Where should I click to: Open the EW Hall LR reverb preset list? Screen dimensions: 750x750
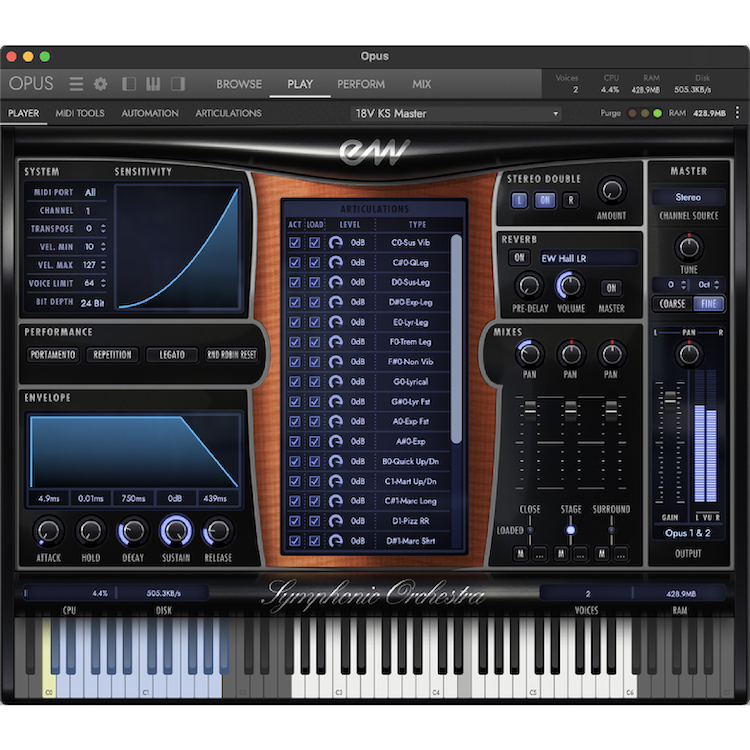tap(587, 258)
